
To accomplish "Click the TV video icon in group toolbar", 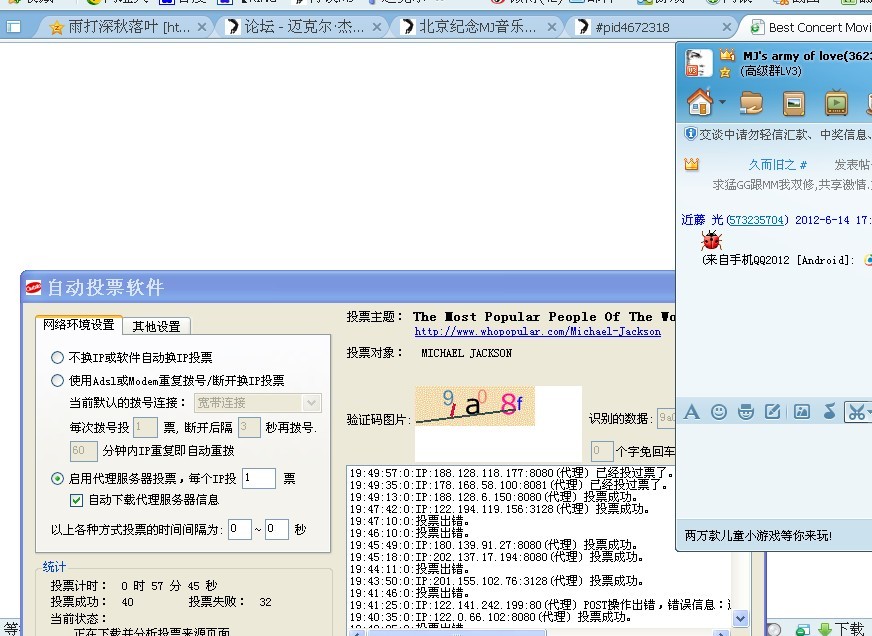I will (836, 102).
